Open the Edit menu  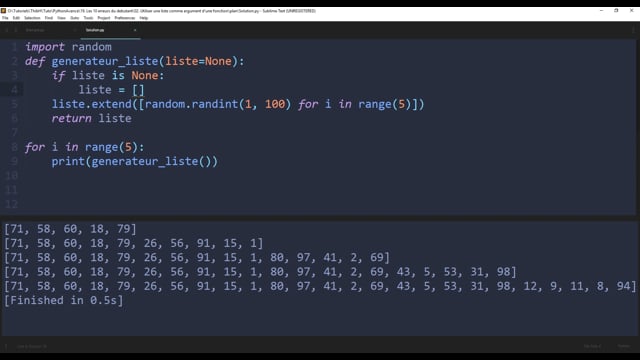point(16,18)
